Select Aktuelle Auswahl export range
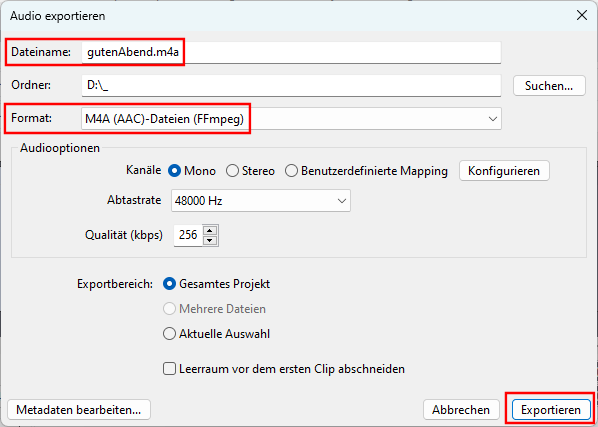 169,334
